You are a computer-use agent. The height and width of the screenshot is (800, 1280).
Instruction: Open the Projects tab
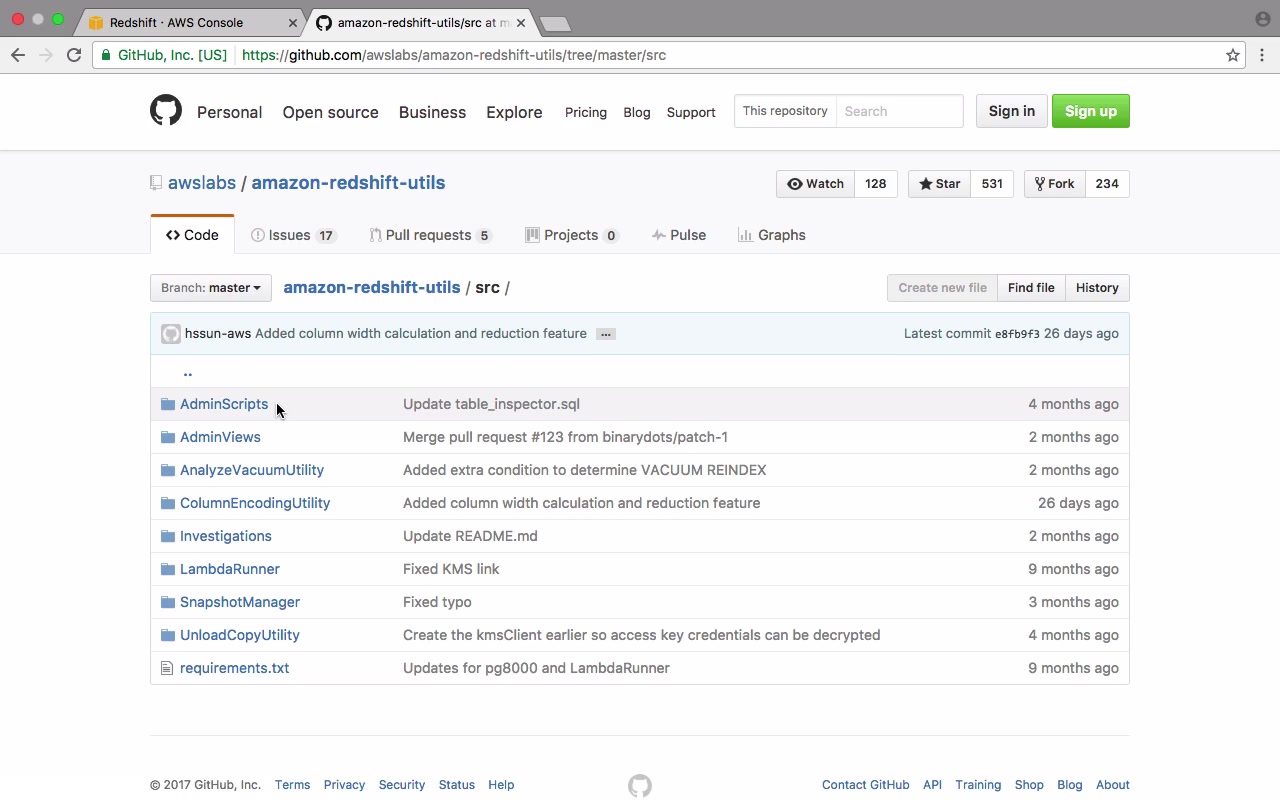pos(572,235)
